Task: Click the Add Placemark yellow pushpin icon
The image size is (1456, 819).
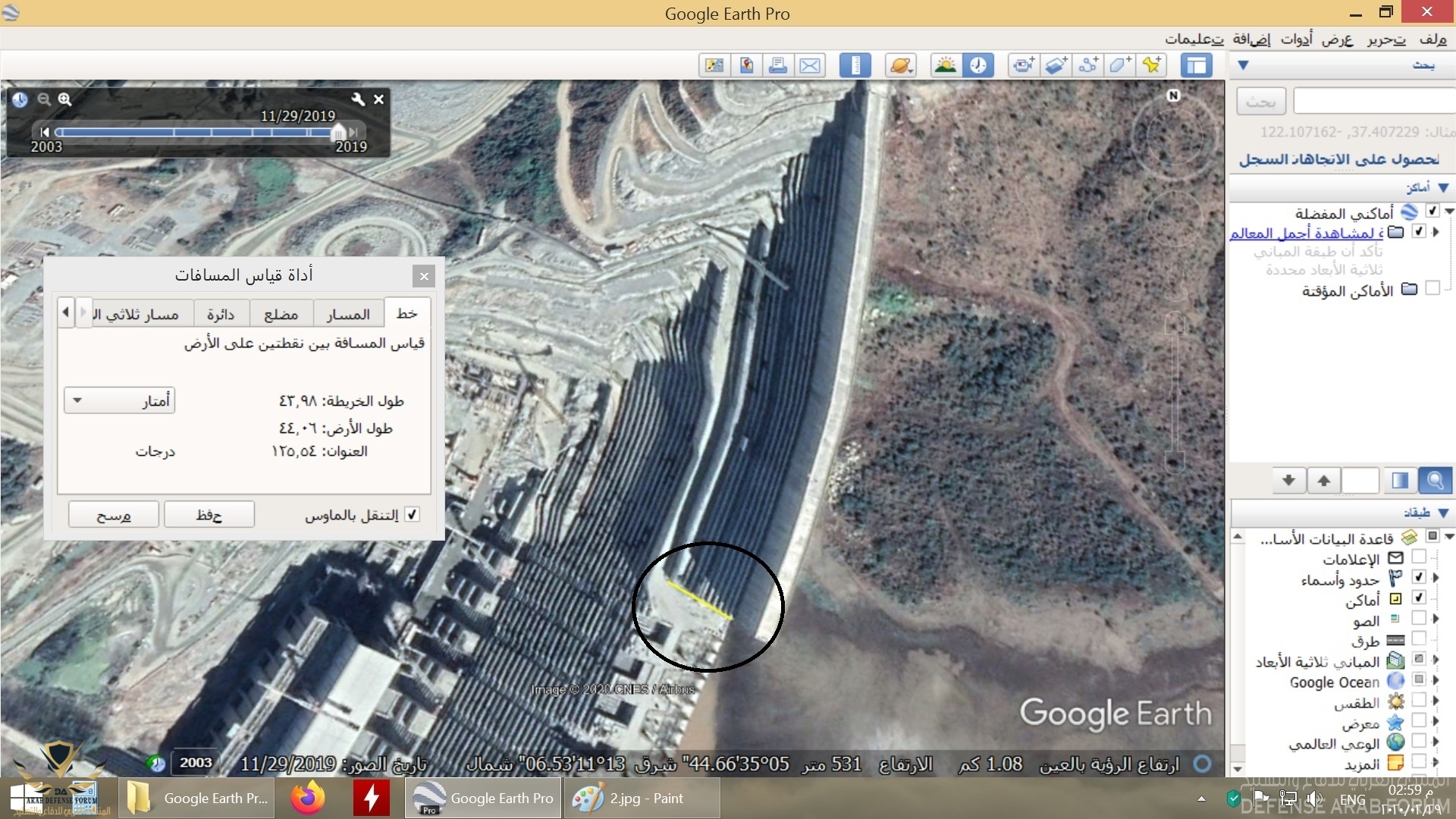Action: click(1152, 65)
